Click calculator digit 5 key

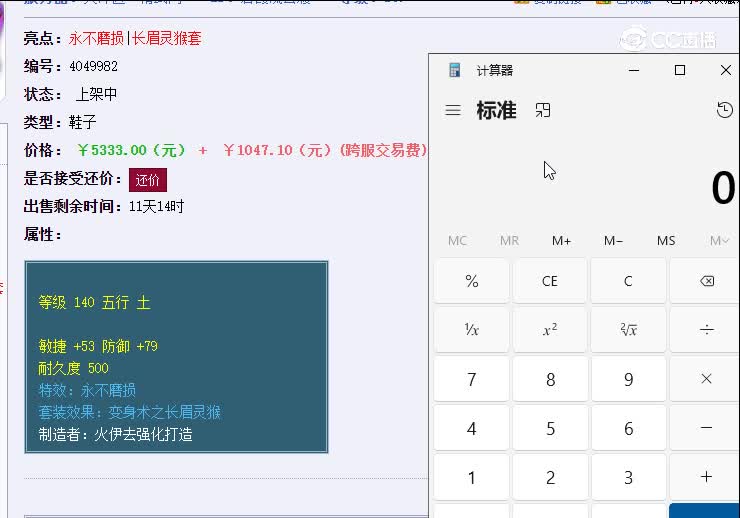pos(550,428)
